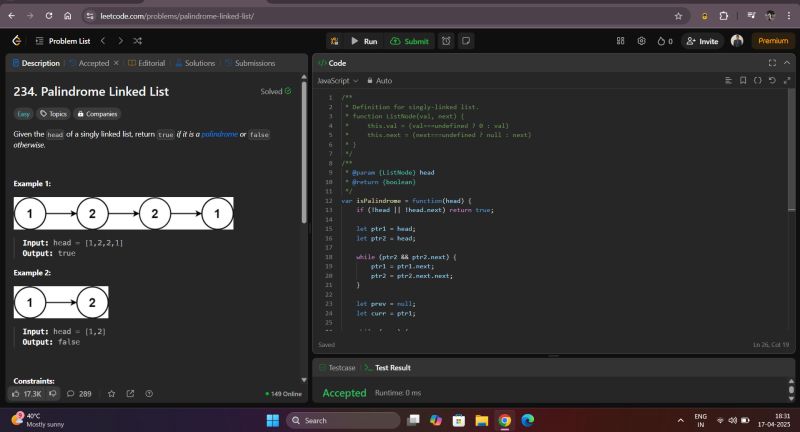
Task: Click the Invite button
Action: [x=703, y=41]
